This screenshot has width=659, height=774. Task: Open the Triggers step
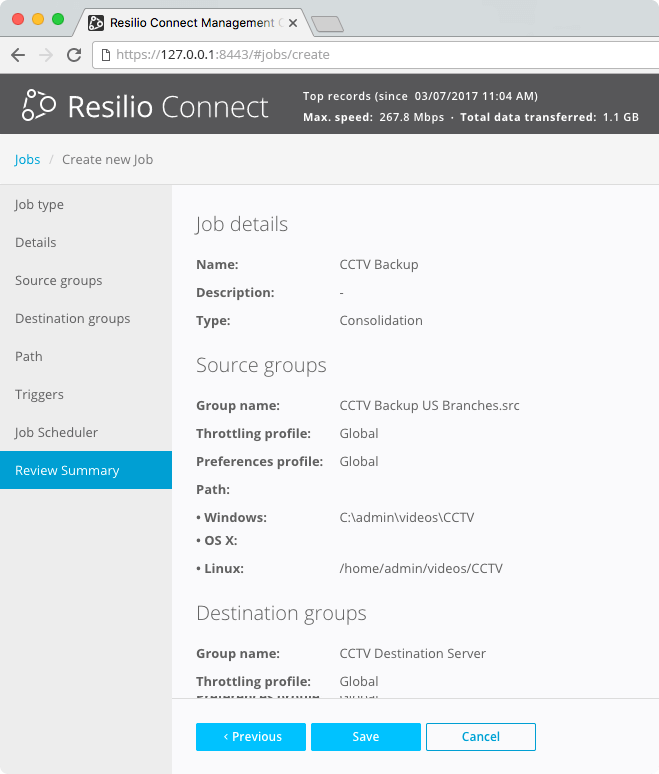tap(86, 394)
